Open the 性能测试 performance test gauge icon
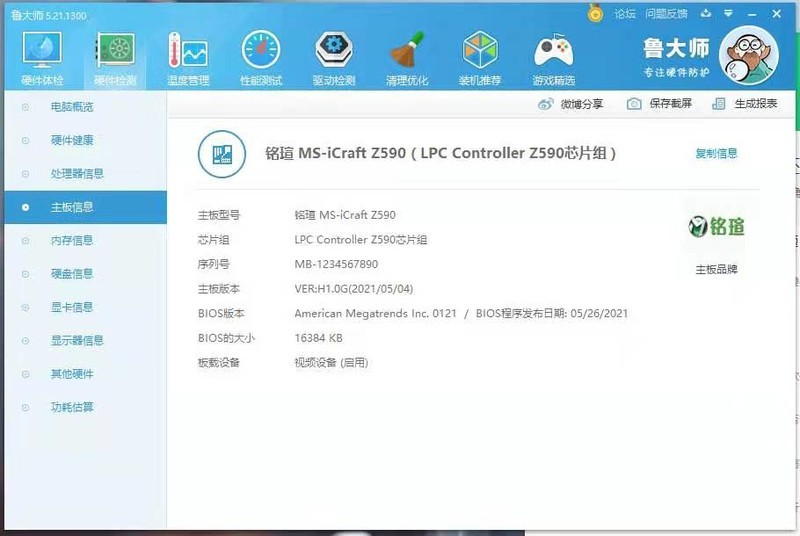Image resolution: width=800 pixels, height=536 pixels. tap(261, 58)
